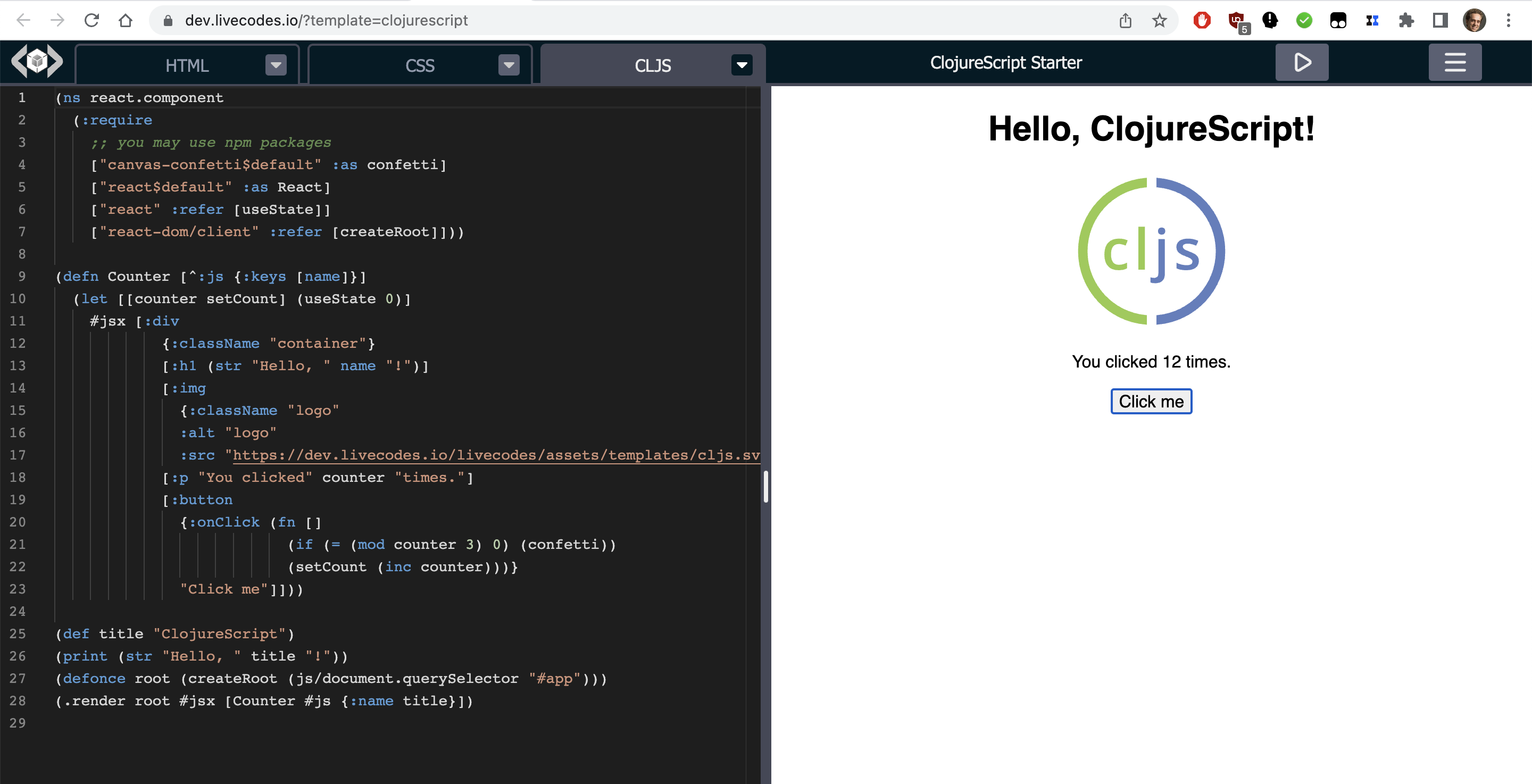Open CLJS language dropdown arrow
Viewport: 1532px width, 784px height.
point(742,65)
